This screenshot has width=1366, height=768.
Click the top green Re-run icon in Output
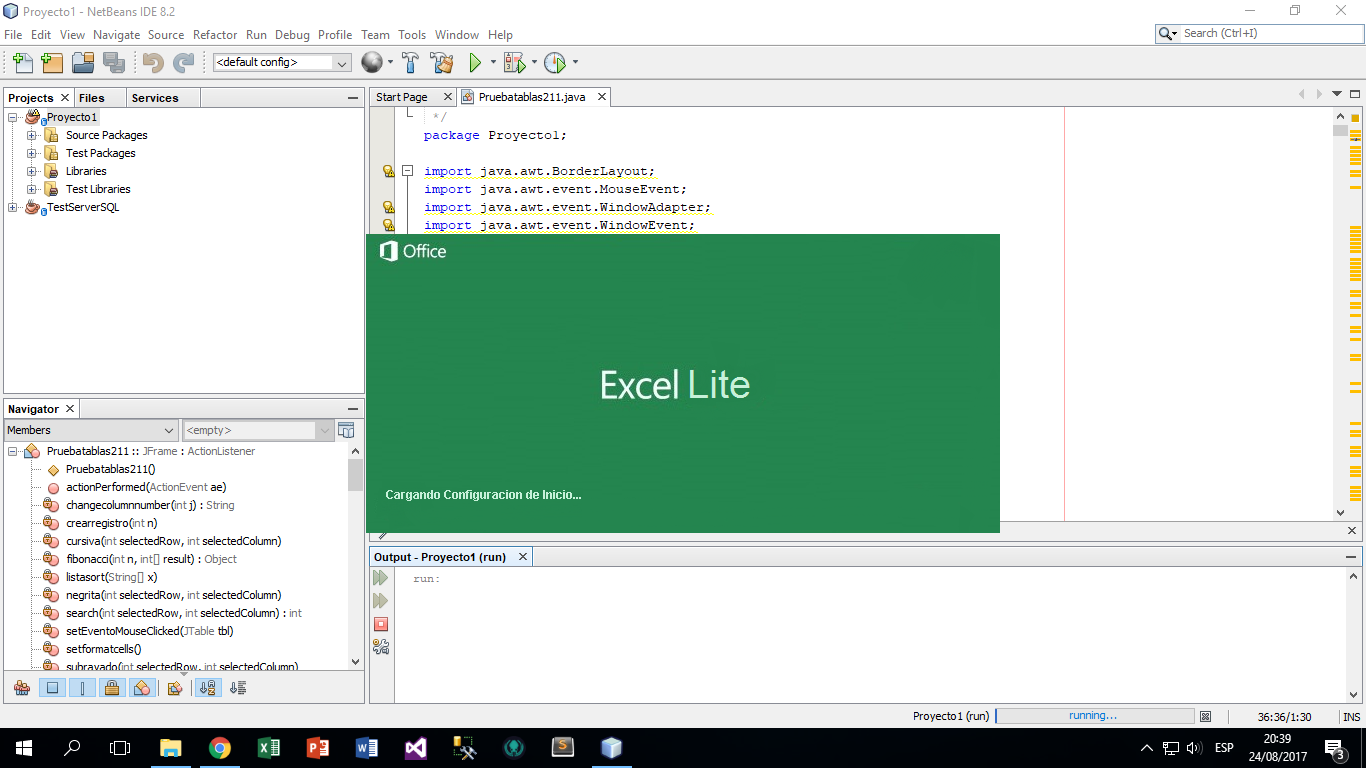coord(380,578)
